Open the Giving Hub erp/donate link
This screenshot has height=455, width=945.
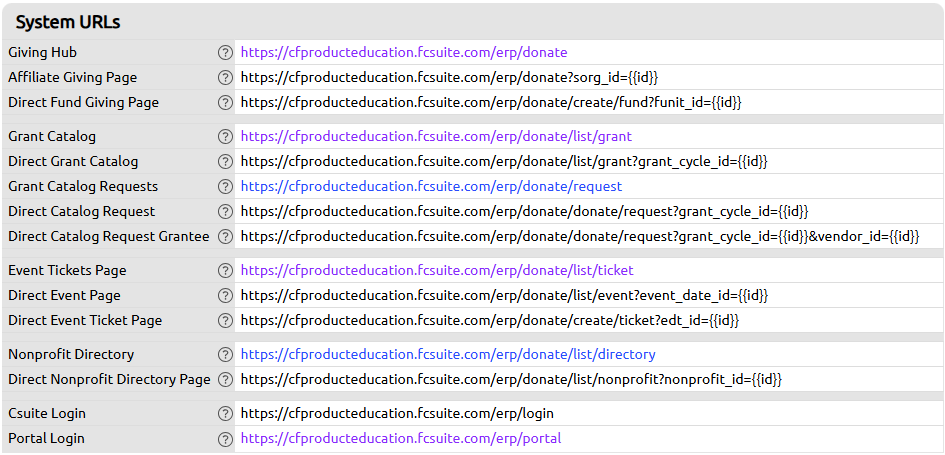pyautogui.click(x=404, y=52)
